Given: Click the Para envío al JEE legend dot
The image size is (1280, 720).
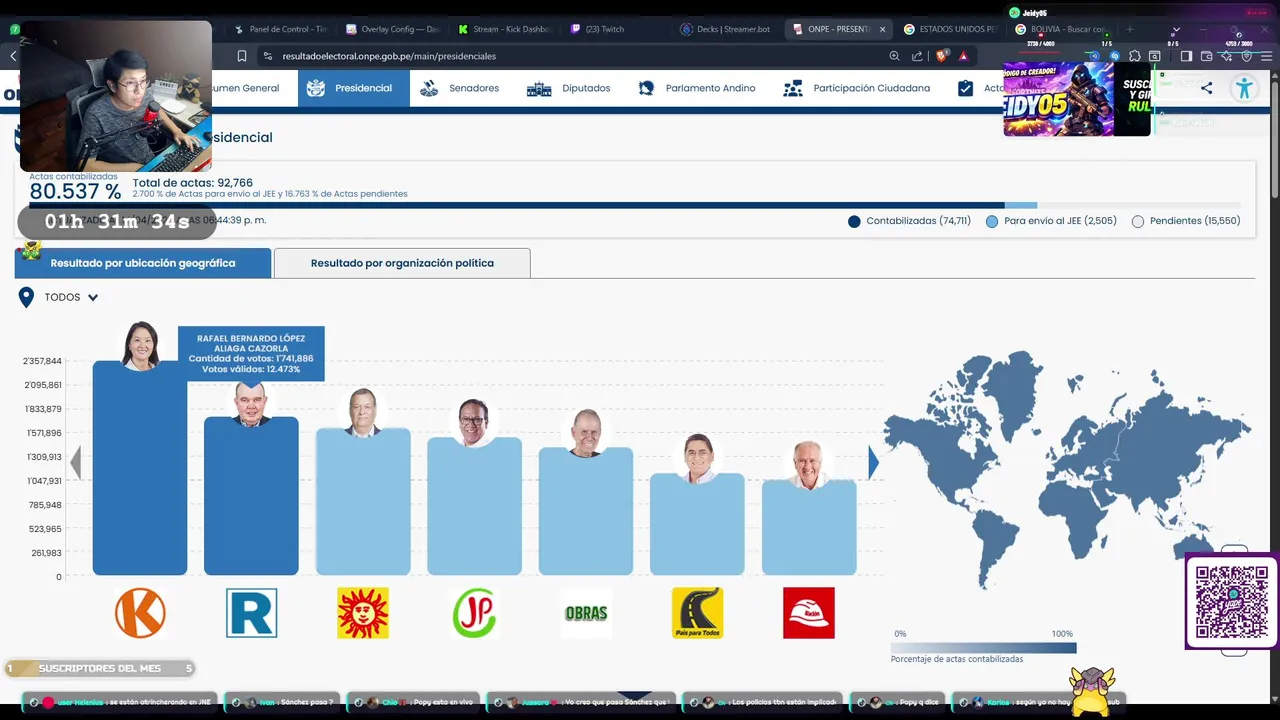Looking at the screenshot, I should pos(992,221).
